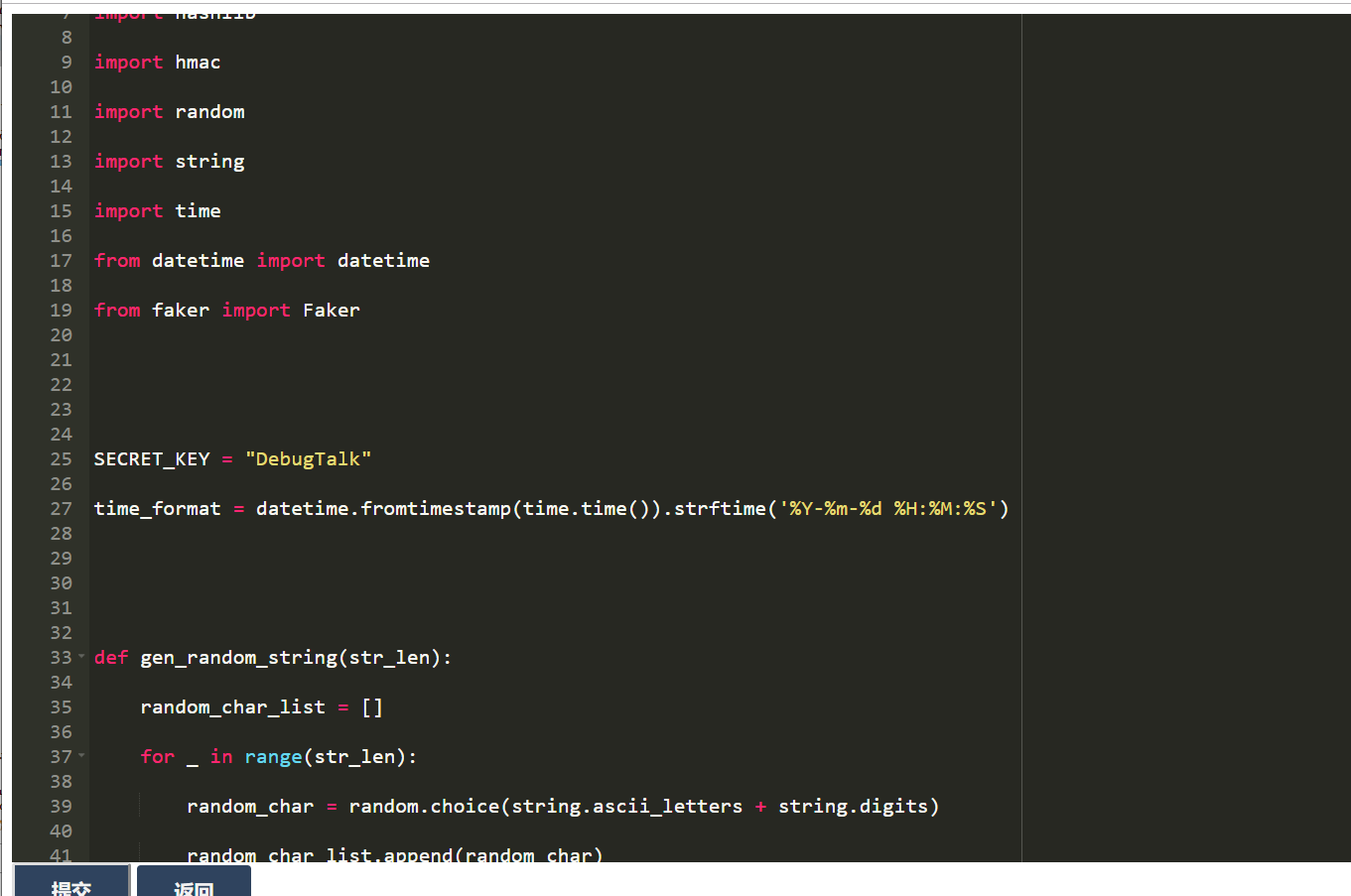Viewport: 1351px width, 896px height.
Task: Click 'datetime.fromtimestamp' call on line 27
Action: 383,508
